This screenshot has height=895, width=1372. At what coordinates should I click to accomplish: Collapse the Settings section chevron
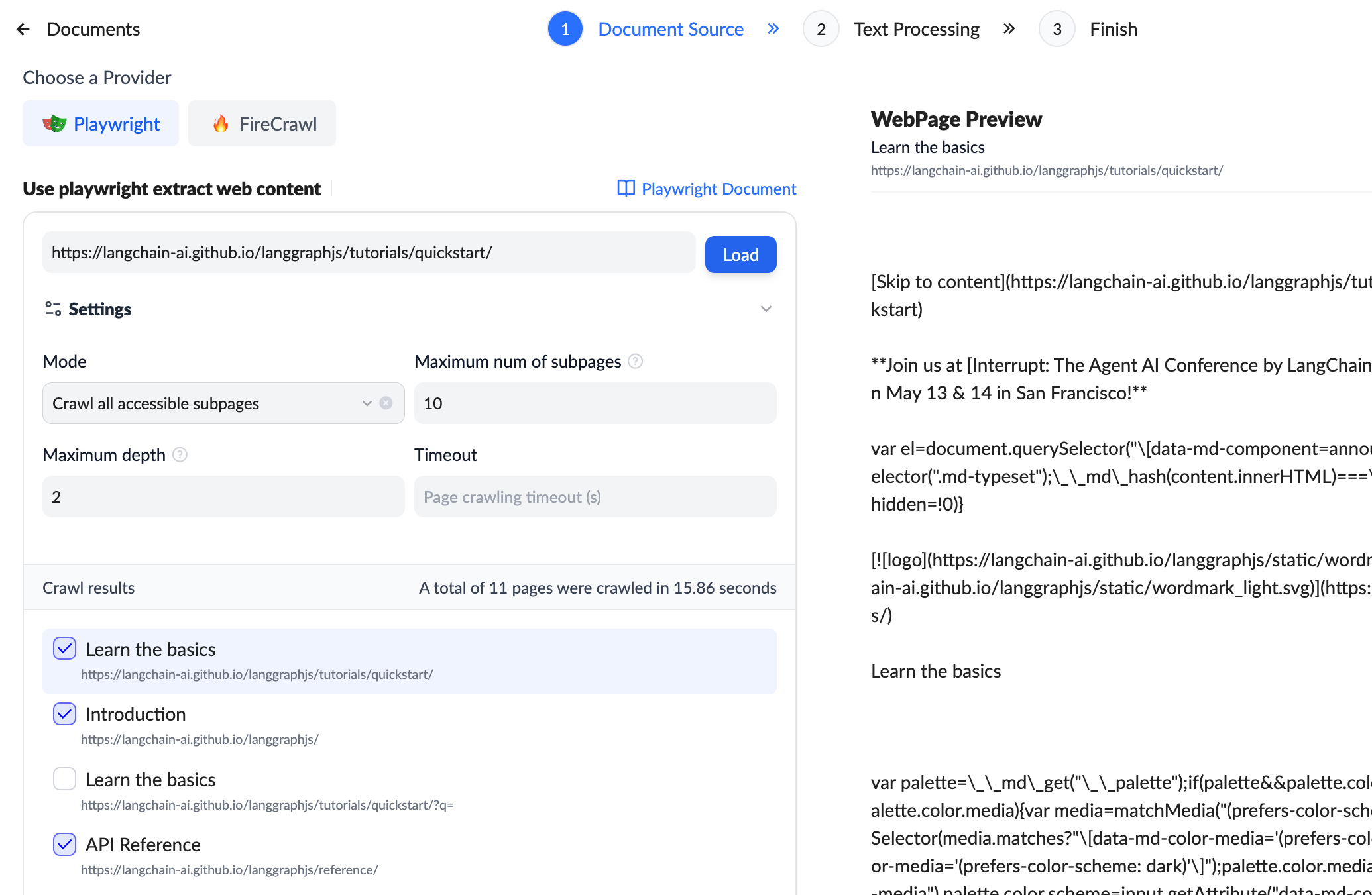click(x=766, y=309)
